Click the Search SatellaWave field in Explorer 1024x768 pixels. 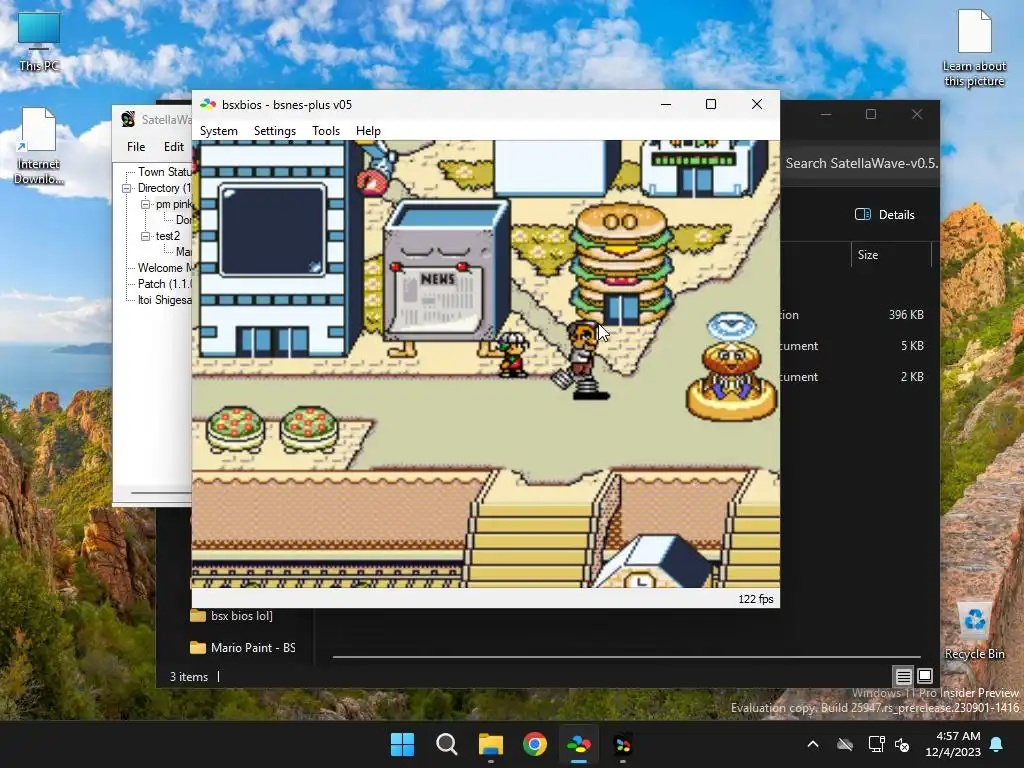click(859, 163)
